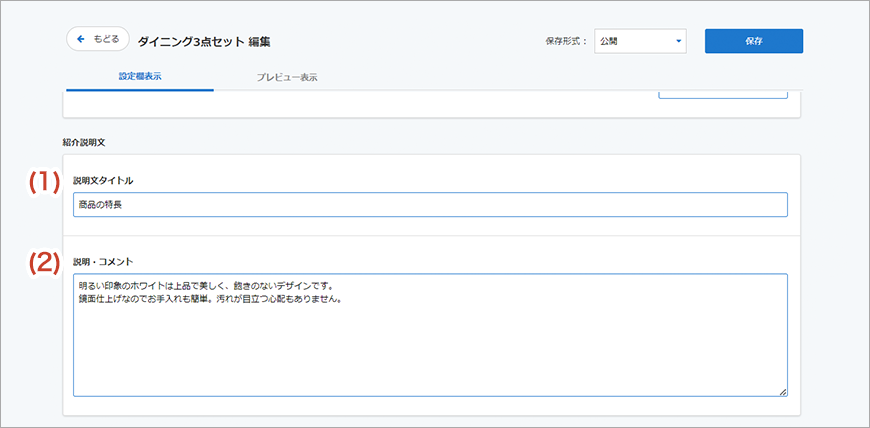Screen dimensions: 870x428
Task: Click the textarea resize handle in the corner
Action: pyautogui.click(x=783, y=392)
